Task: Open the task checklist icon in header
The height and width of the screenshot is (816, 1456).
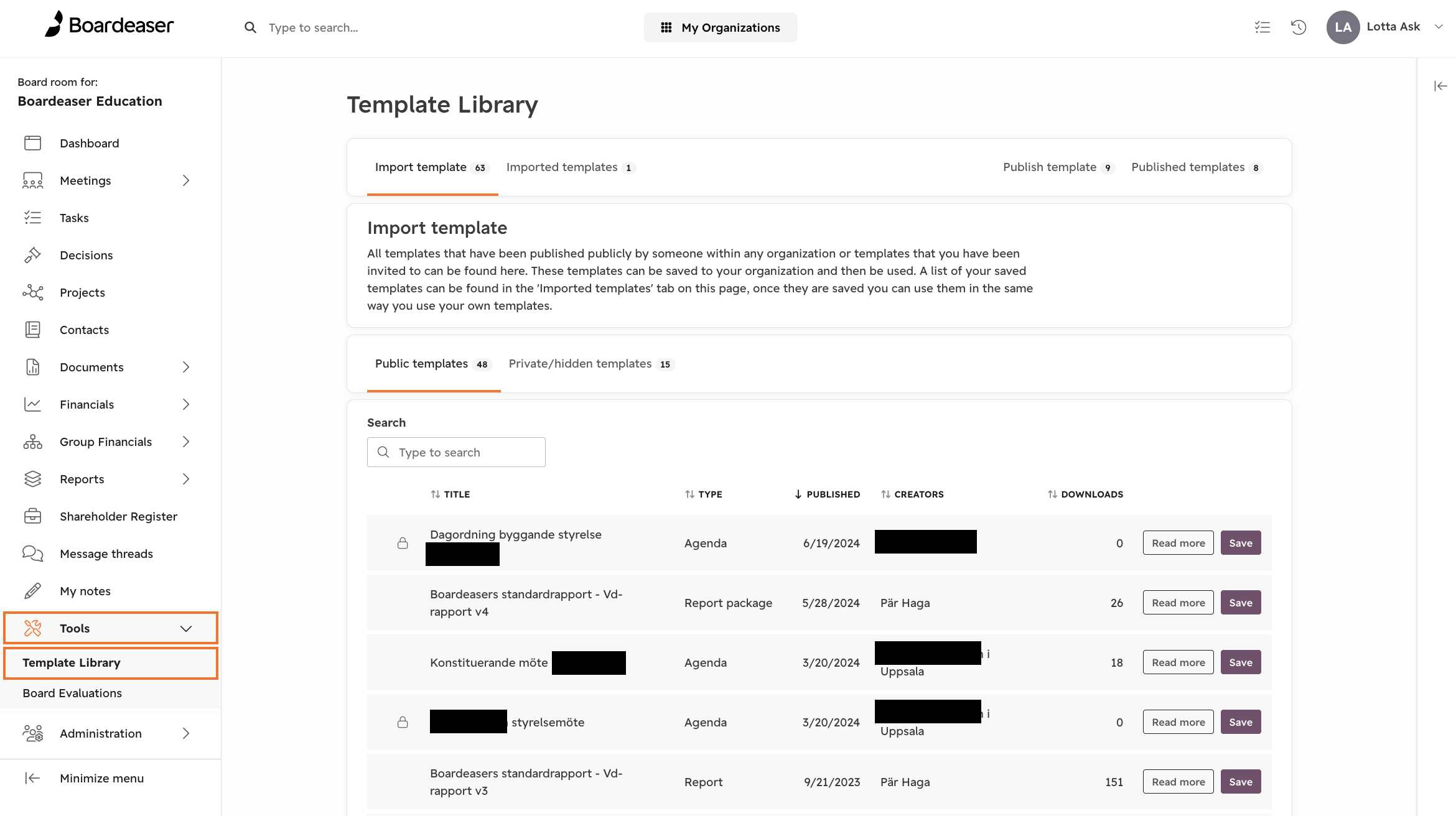Action: point(1262,27)
